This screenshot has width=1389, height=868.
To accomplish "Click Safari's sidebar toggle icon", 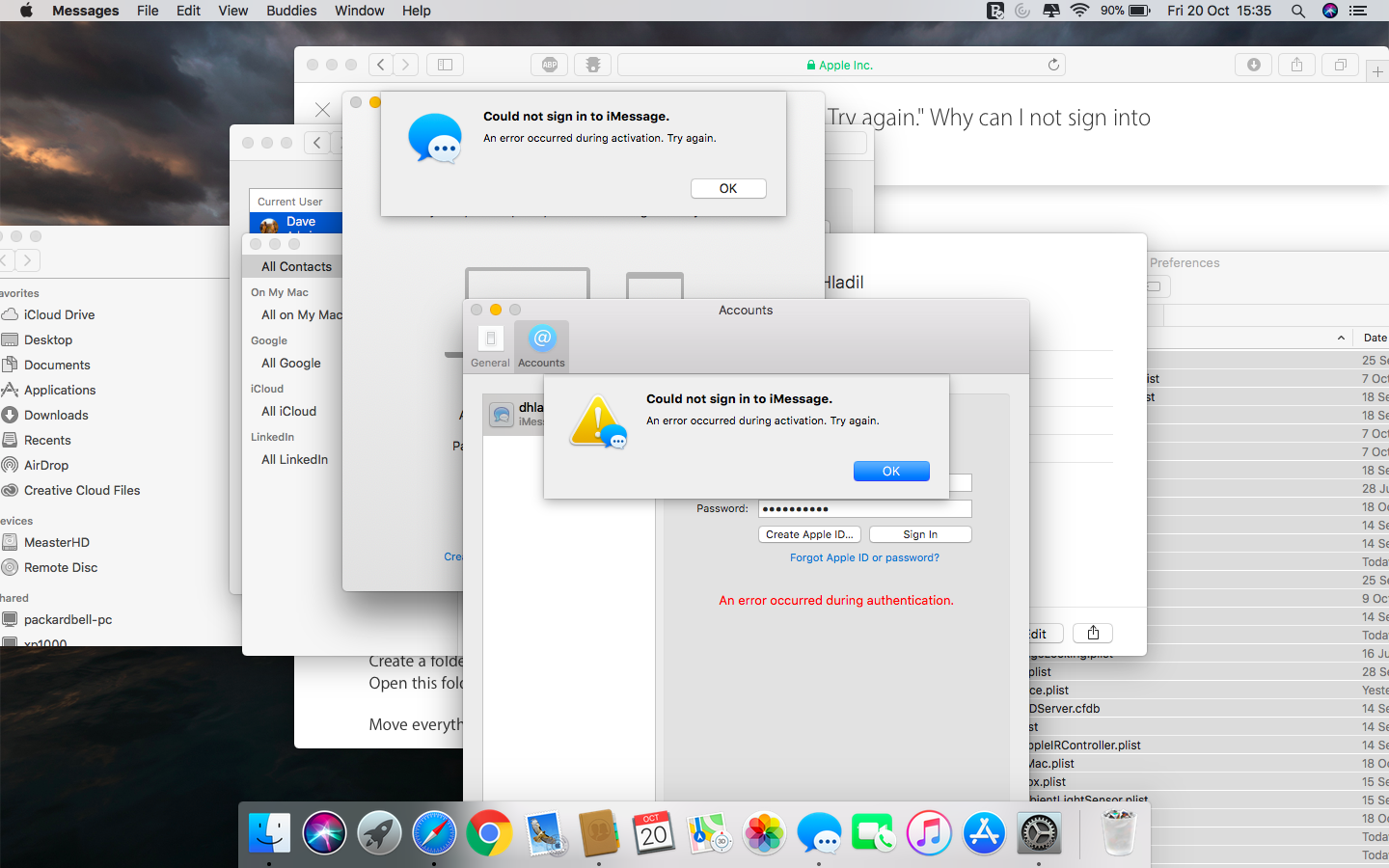I will click(445, 65).
